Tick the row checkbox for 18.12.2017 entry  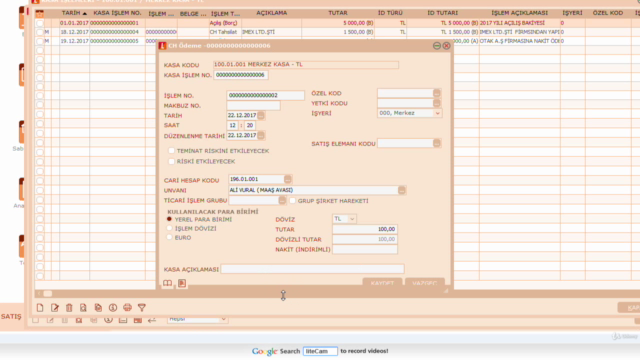pyautogui.click(x=40, y=32)
